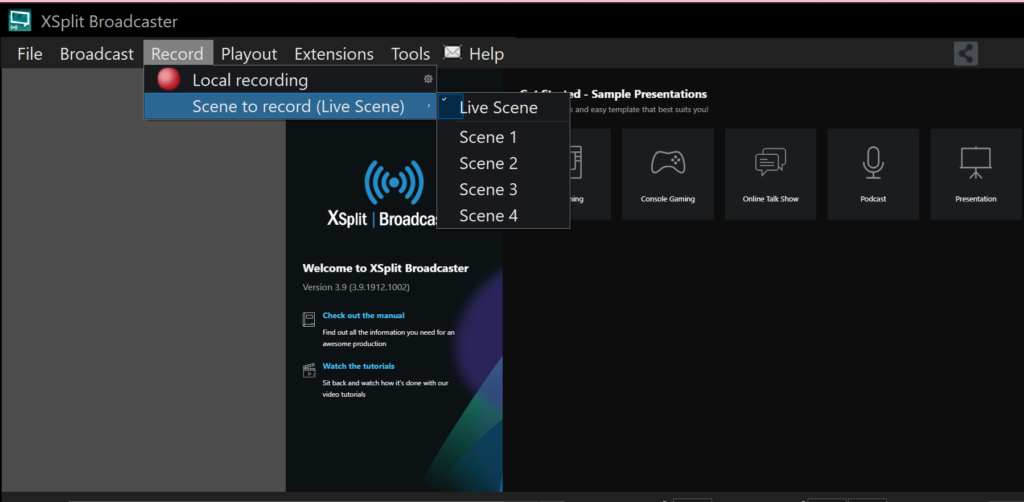This screenshot has height=502, width=1024.
Task: Click the chat bubbles icon
Action: (x=771, y=162)
